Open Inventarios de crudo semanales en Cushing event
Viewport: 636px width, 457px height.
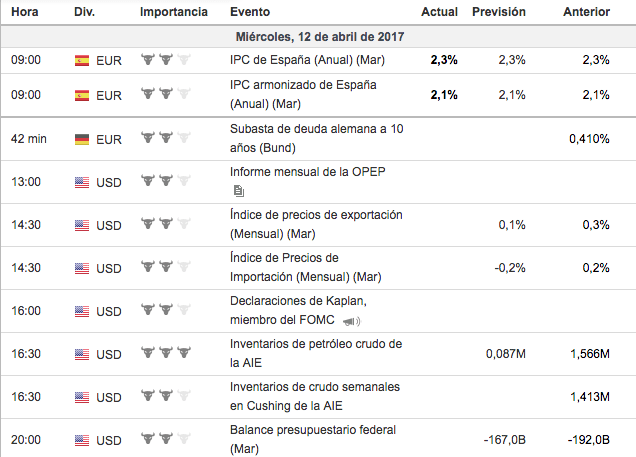(x=316, y=397)
